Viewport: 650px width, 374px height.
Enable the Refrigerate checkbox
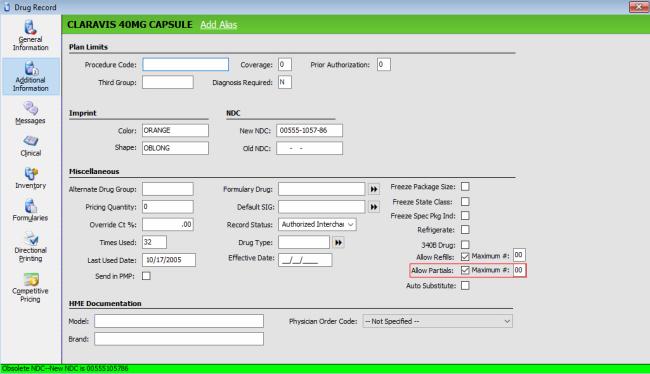click(465, 229)
